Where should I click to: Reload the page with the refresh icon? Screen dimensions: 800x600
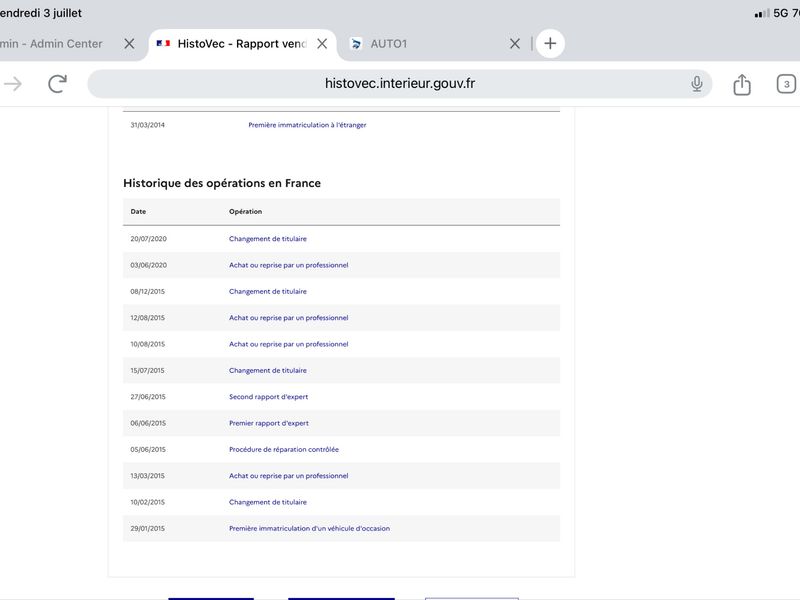coord(58,84)
